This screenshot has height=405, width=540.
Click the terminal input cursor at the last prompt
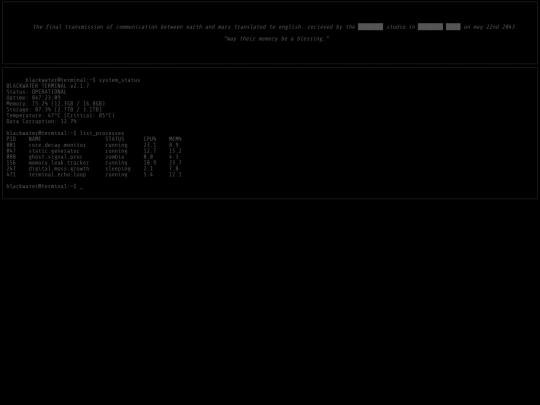82,187
